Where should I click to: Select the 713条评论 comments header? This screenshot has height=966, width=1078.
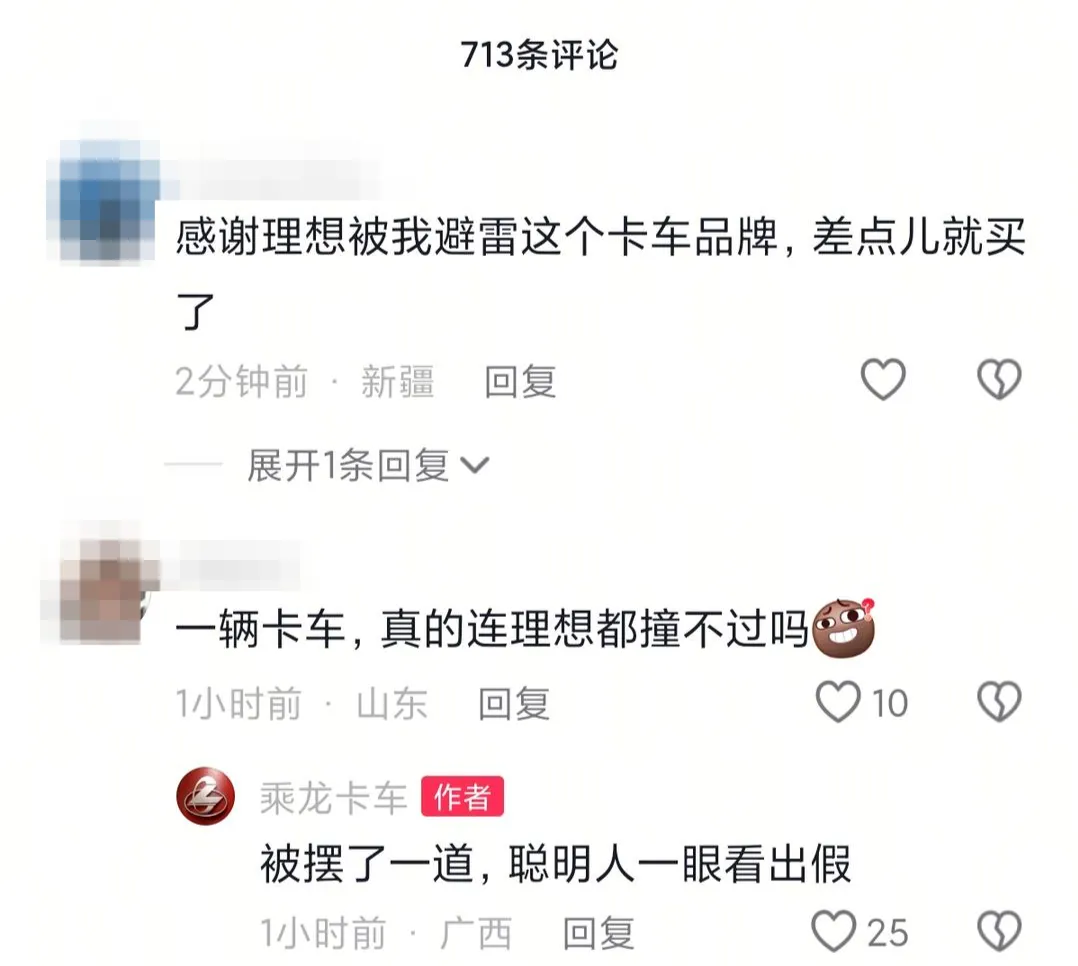(539, 54)
